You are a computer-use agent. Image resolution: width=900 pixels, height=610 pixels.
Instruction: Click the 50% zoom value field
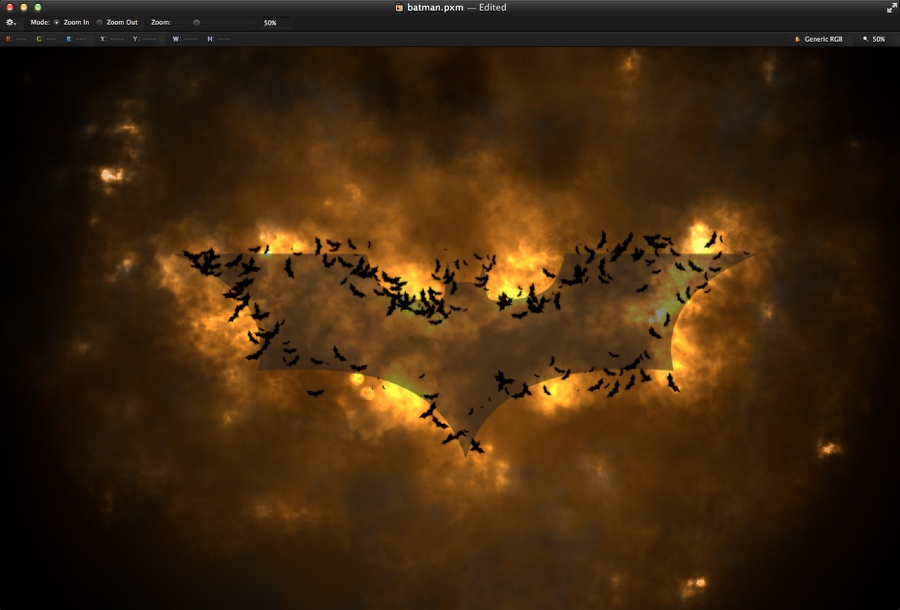276,23
